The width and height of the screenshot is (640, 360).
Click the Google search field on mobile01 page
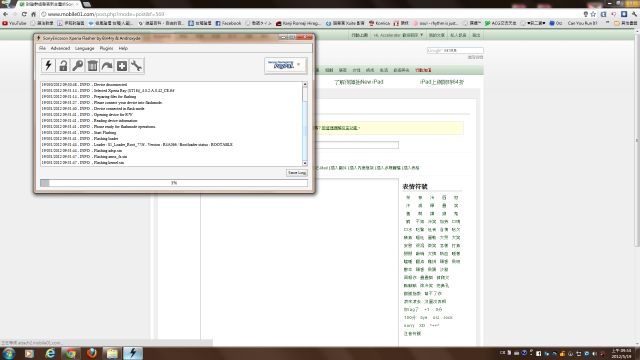pos(455,51)
